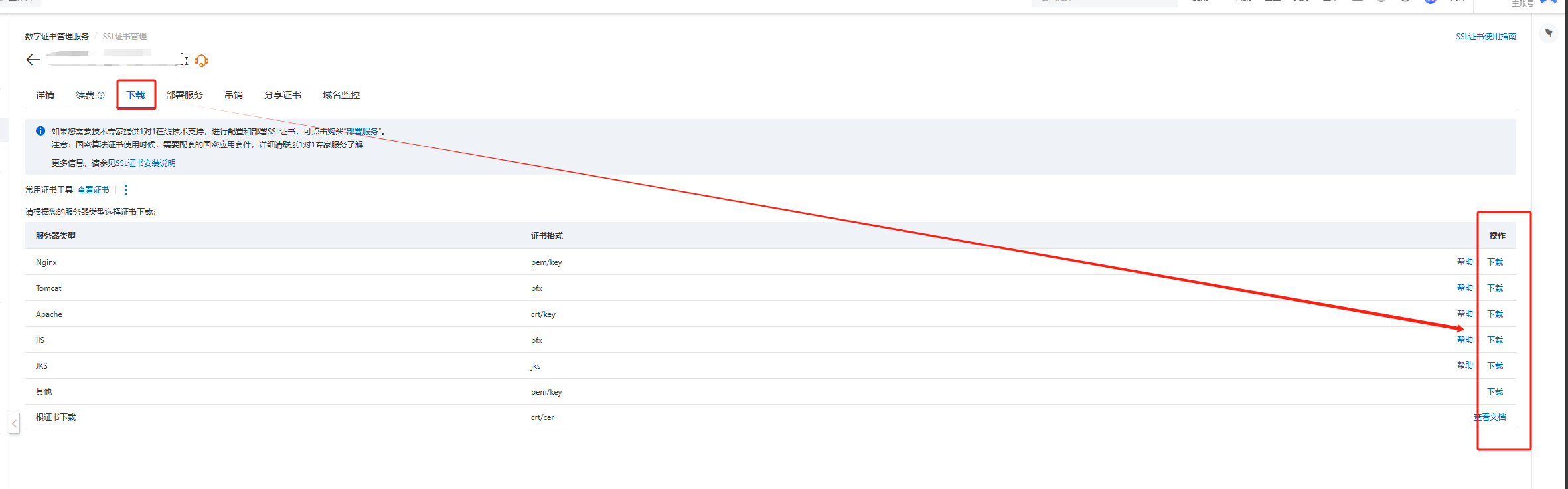
Task: Navigate to 数字证书管理服务 breadcrumb
Action: click(x=57, y=37)
